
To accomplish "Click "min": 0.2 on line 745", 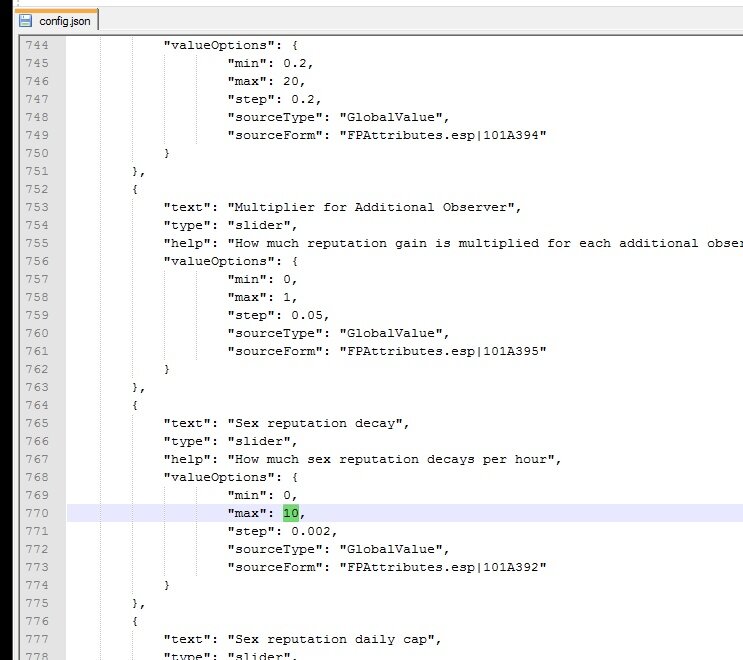I will point(267,63).
